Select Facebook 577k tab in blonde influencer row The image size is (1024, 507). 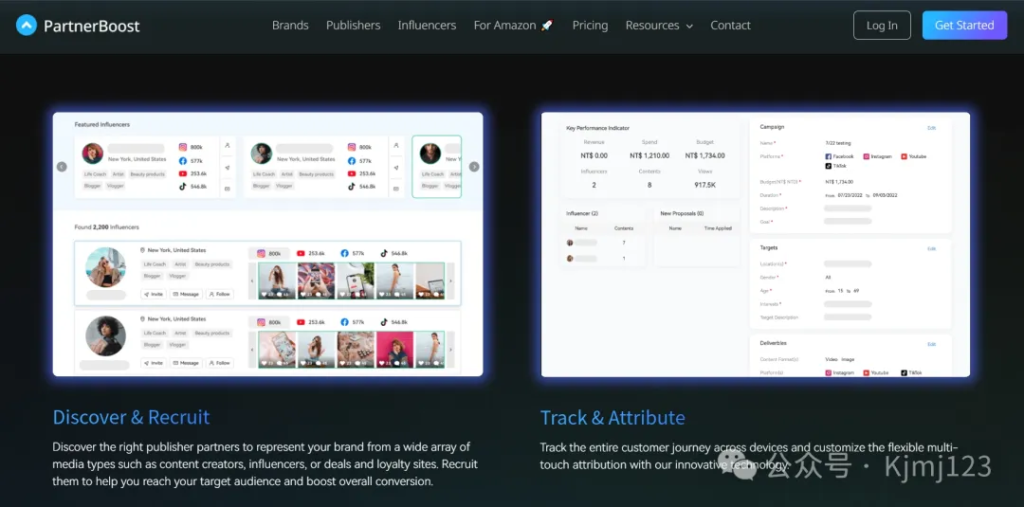[353, 254]
